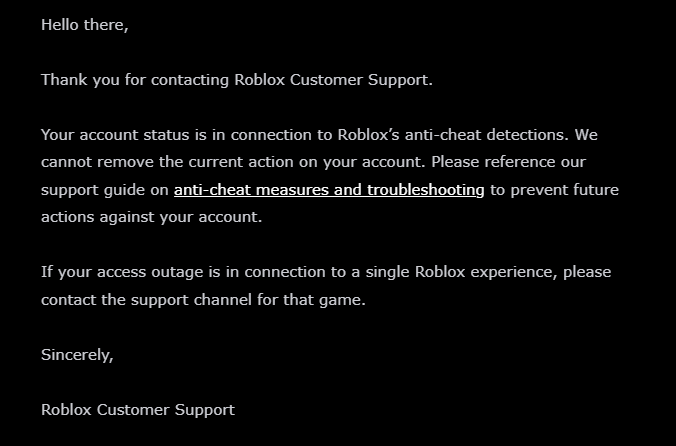
Task: Click the word 'troubleshooting' in the underlined link
Action: click(x=426, y=190)
